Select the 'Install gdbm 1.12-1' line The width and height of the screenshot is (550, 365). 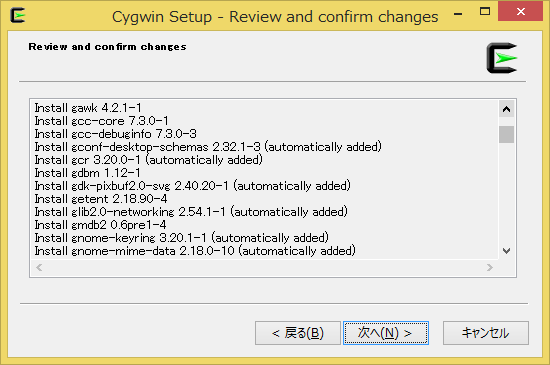[x=87, y=173]
